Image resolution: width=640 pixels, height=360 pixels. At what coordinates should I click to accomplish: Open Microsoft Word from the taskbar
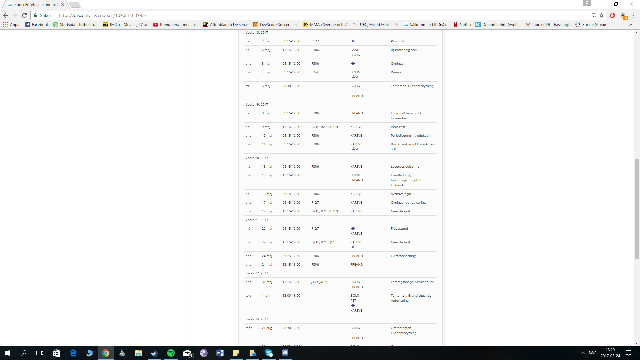(x=220, y=353)
